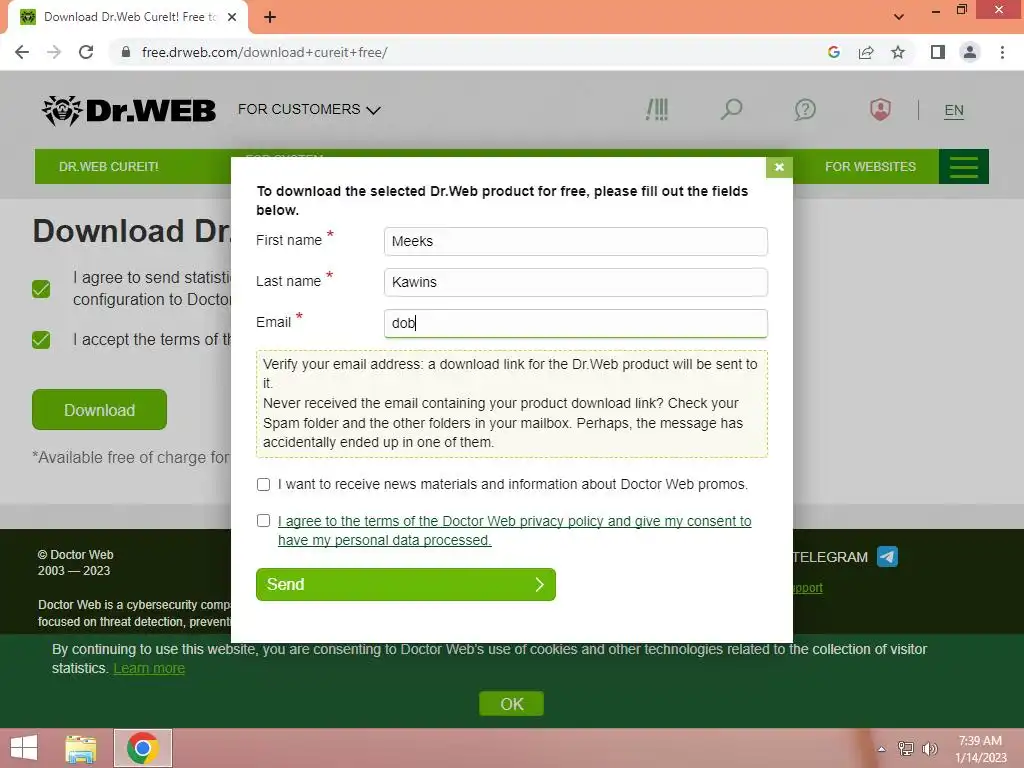
Task: Click the support question mark icon
Action: click(805, 109)
